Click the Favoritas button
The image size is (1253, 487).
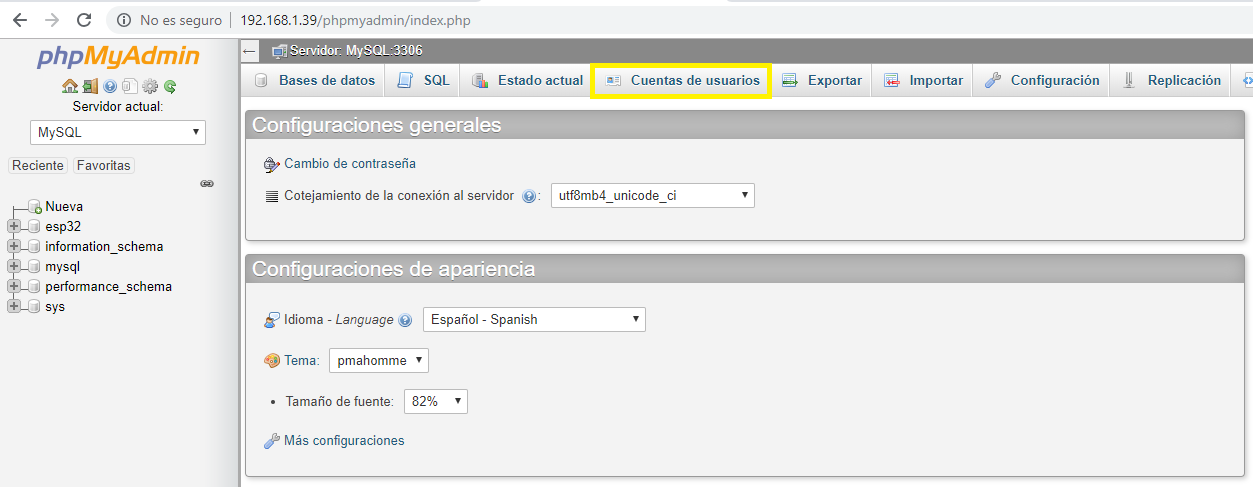(104, 166)
